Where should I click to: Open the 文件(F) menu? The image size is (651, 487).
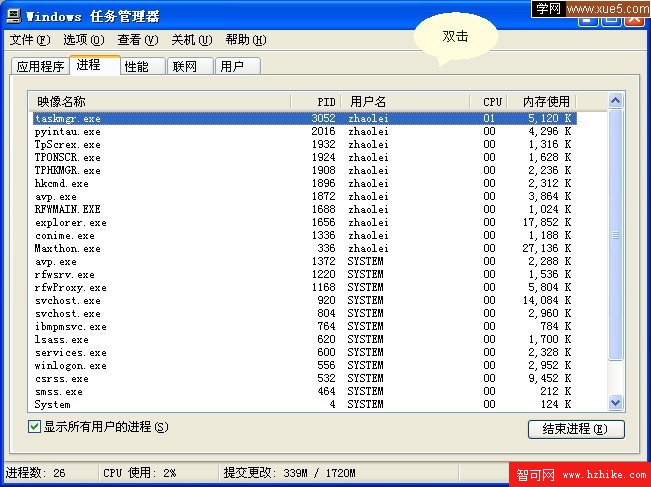pos(30,40)
